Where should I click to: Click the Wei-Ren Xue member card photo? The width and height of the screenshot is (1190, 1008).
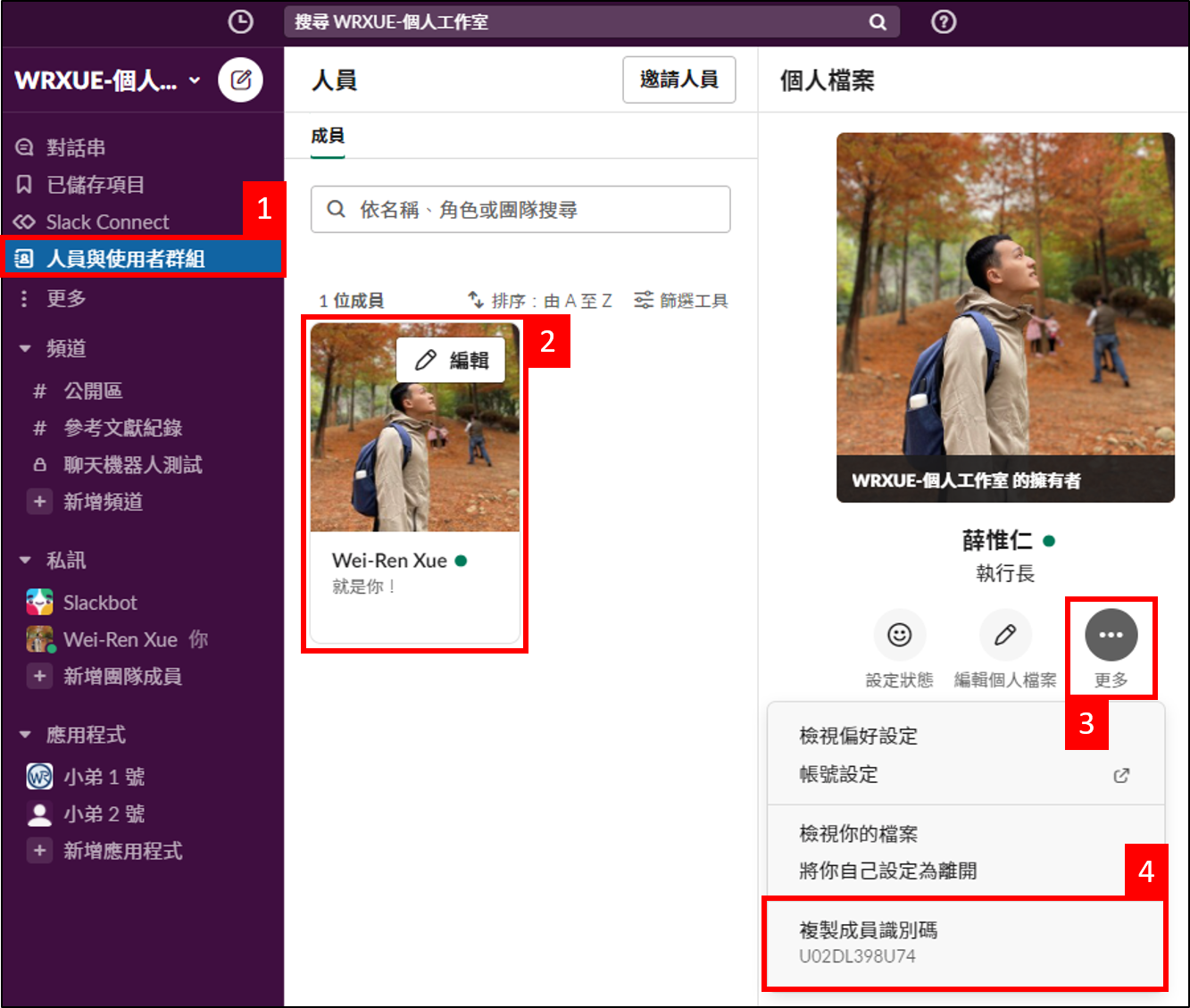pos(415,428)
